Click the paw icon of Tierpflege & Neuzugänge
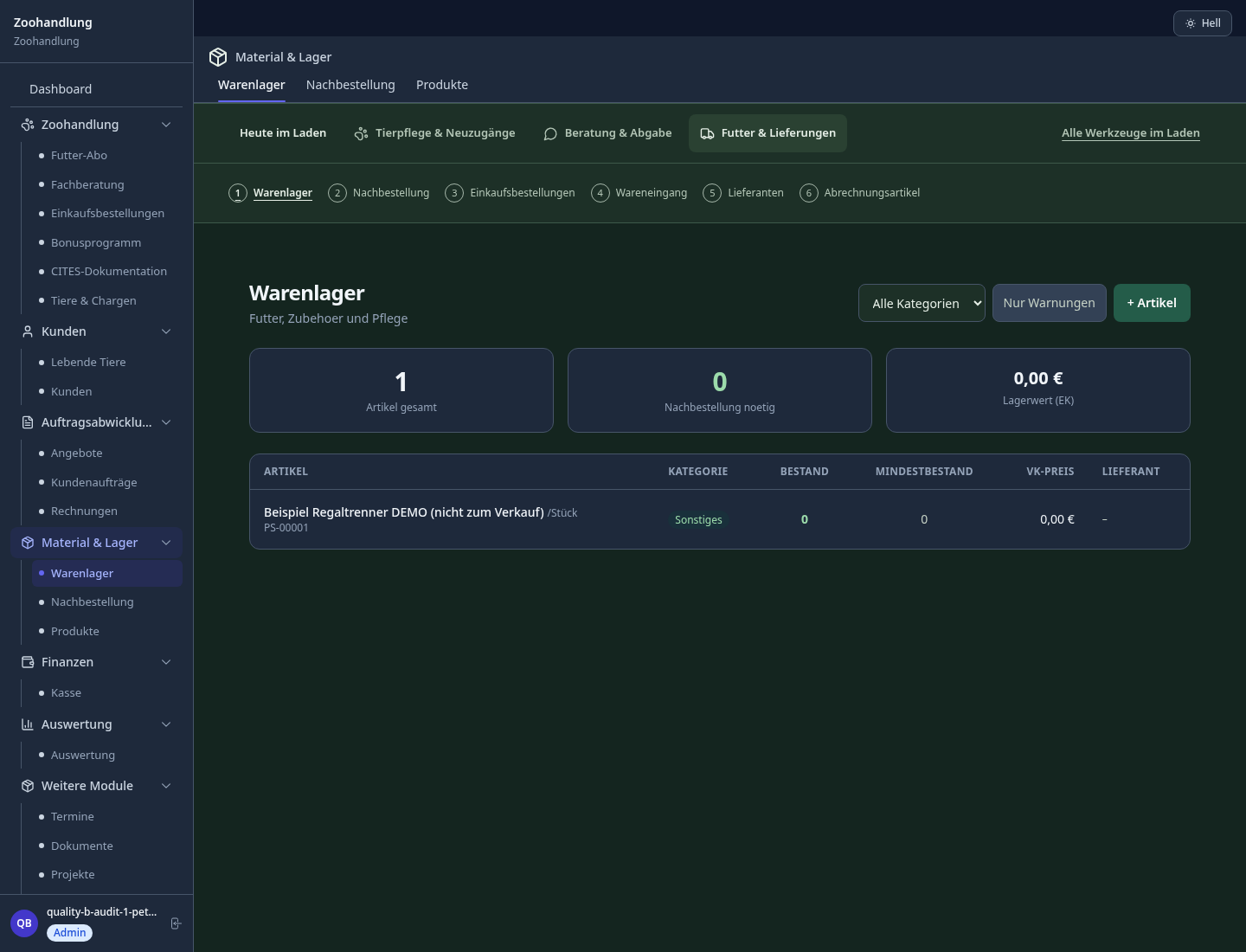Viewport: 1246px width, 952px height. tap(361, 133)
